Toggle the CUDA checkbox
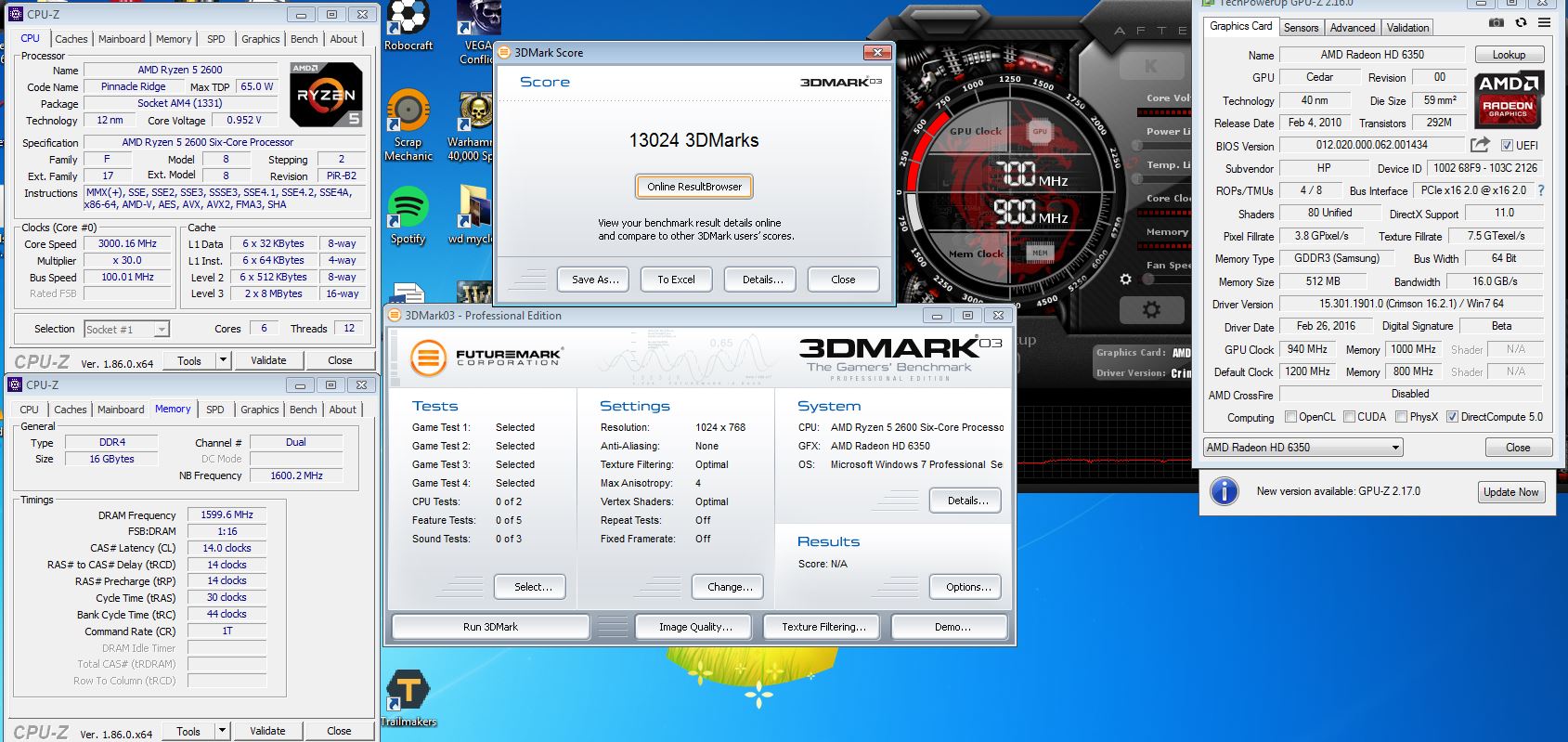1568x742 pixels. (x=1348, y=417)
